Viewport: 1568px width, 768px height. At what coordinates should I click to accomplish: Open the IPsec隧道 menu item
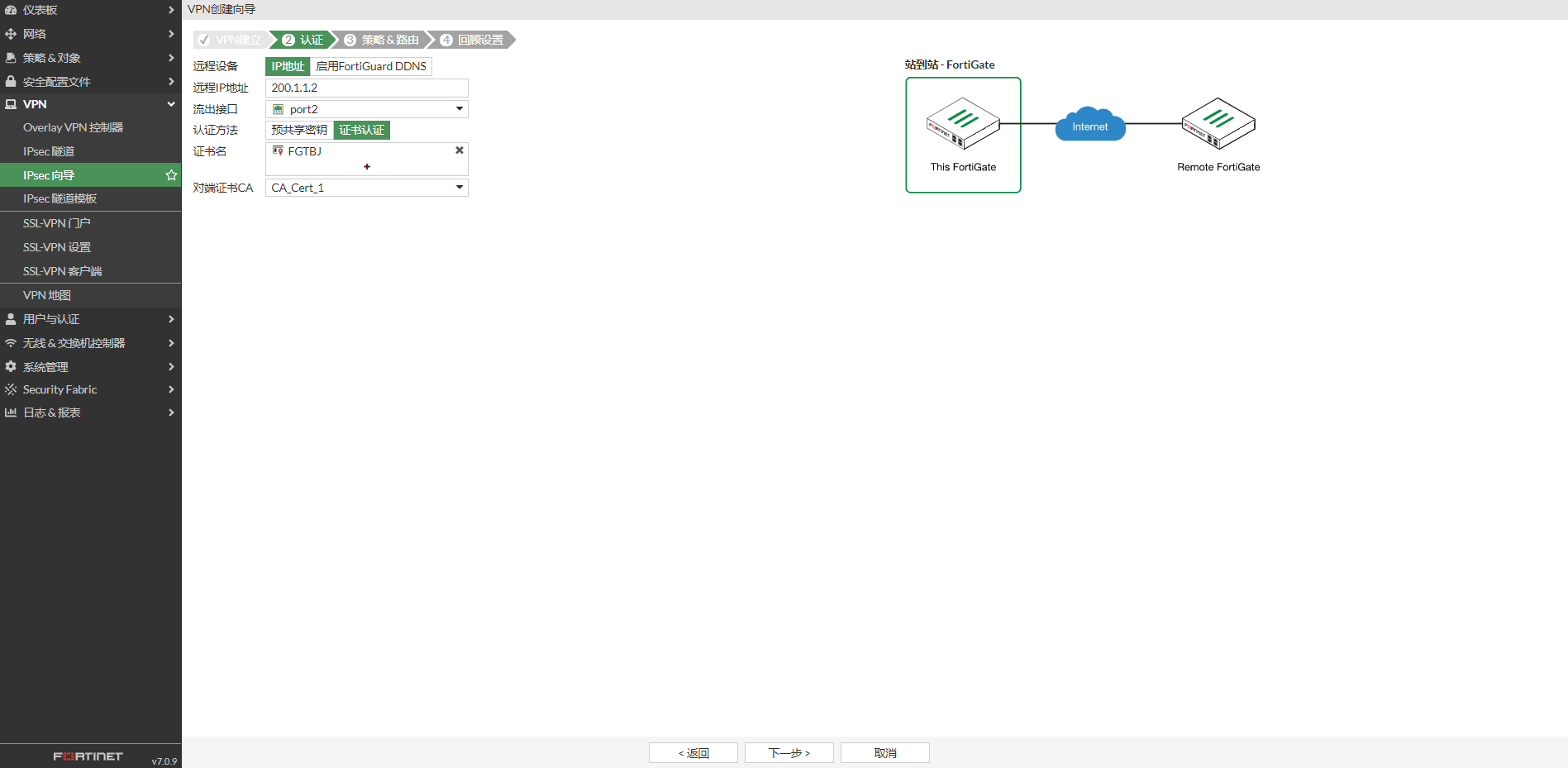click(x=49, y=151)
